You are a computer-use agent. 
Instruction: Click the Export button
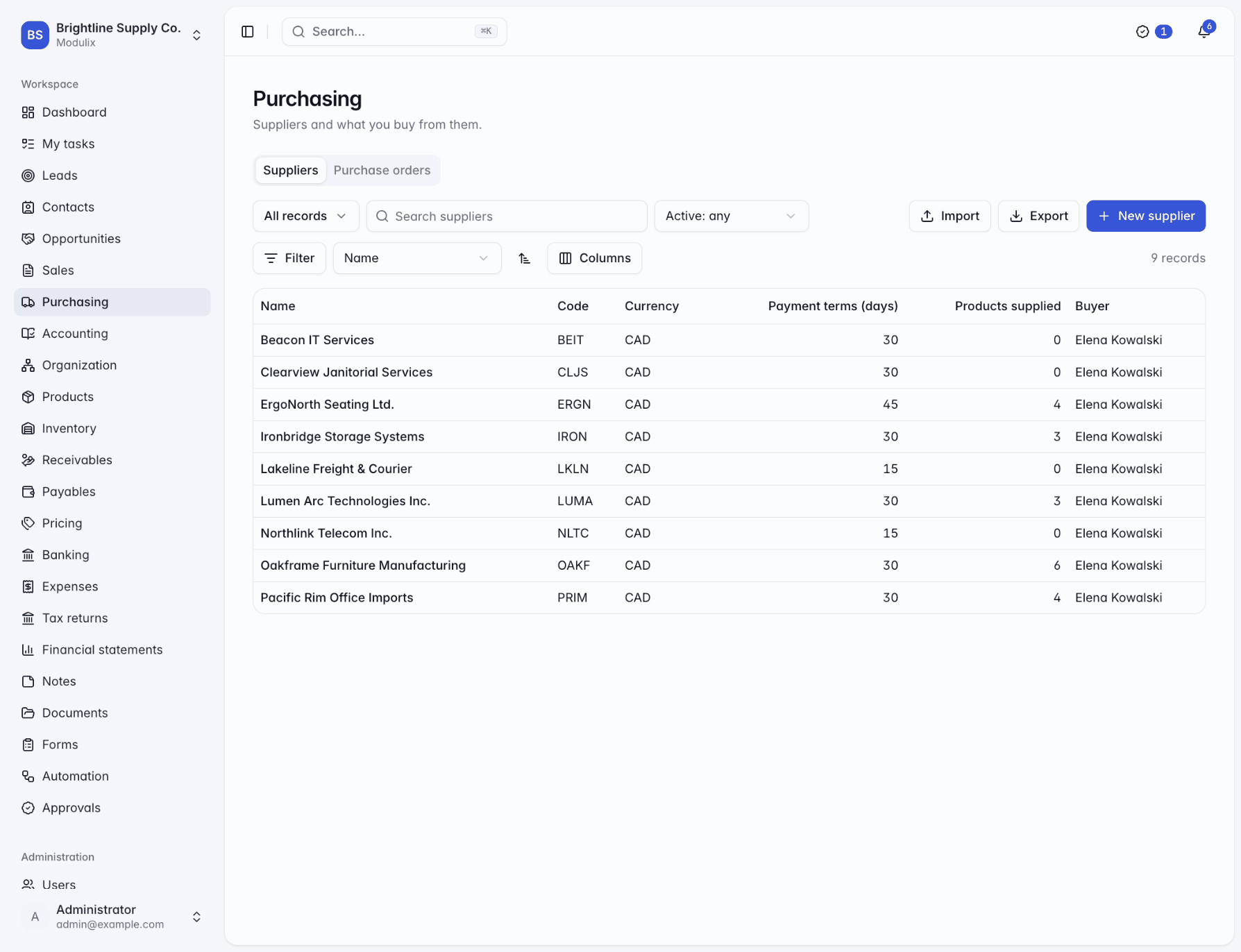1038,216
